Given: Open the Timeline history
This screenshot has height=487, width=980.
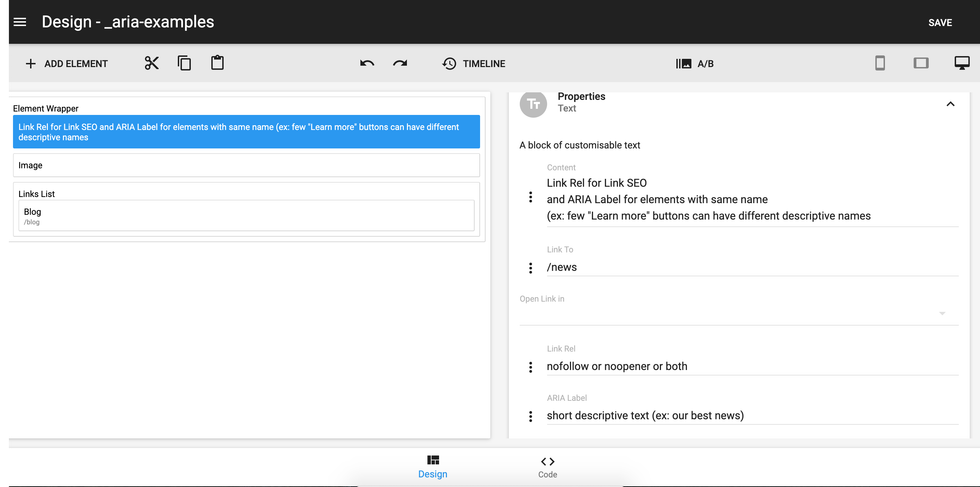Looking at the screenshot, I should (473, 63).
